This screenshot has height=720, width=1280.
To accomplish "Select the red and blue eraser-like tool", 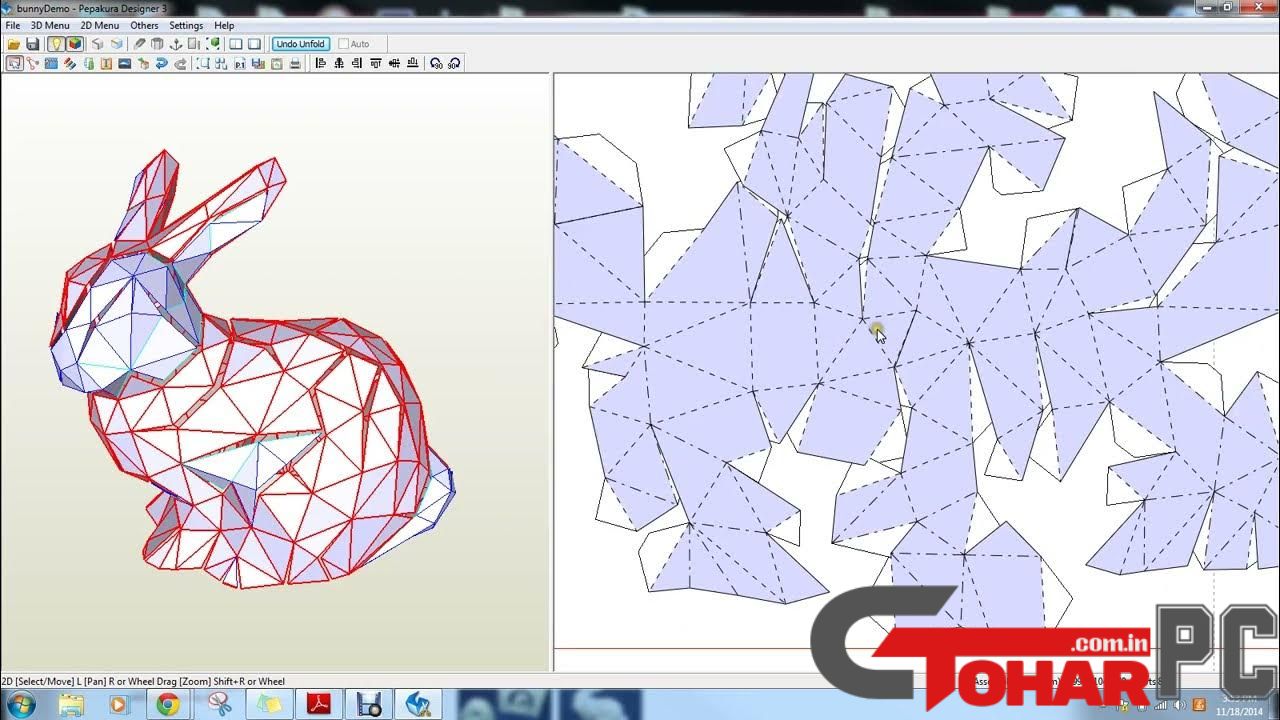I will click(70, 63).
